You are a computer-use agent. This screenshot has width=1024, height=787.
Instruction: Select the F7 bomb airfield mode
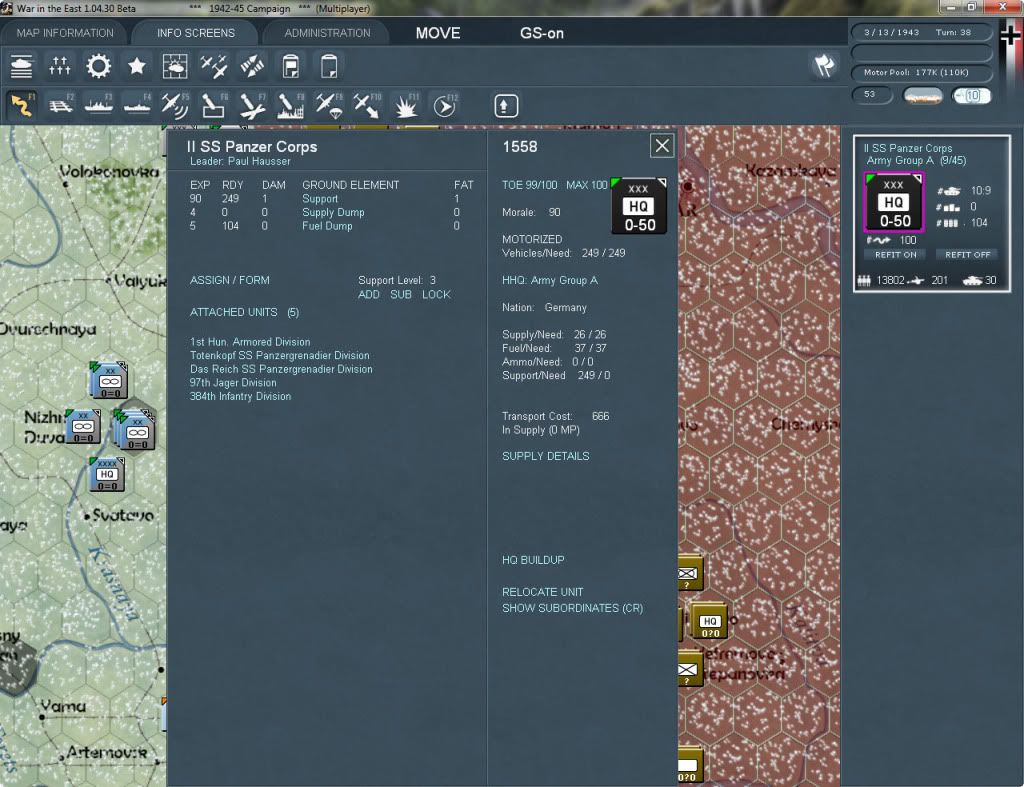click(252, 105)
